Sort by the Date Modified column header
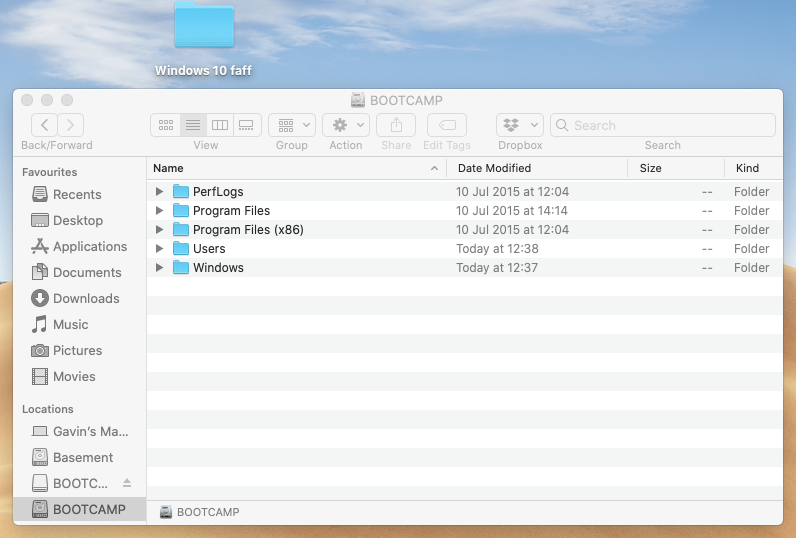This screenshot has height=538, width=796. click(537, 168)
